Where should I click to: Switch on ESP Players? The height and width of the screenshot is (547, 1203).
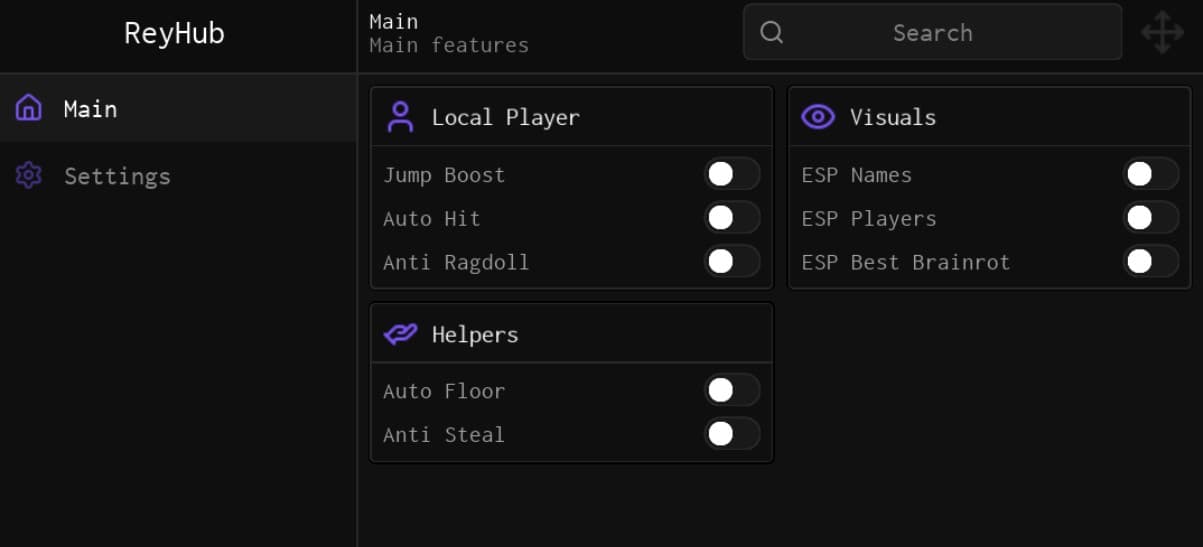pyautogui.click(x=1150, y=218)
